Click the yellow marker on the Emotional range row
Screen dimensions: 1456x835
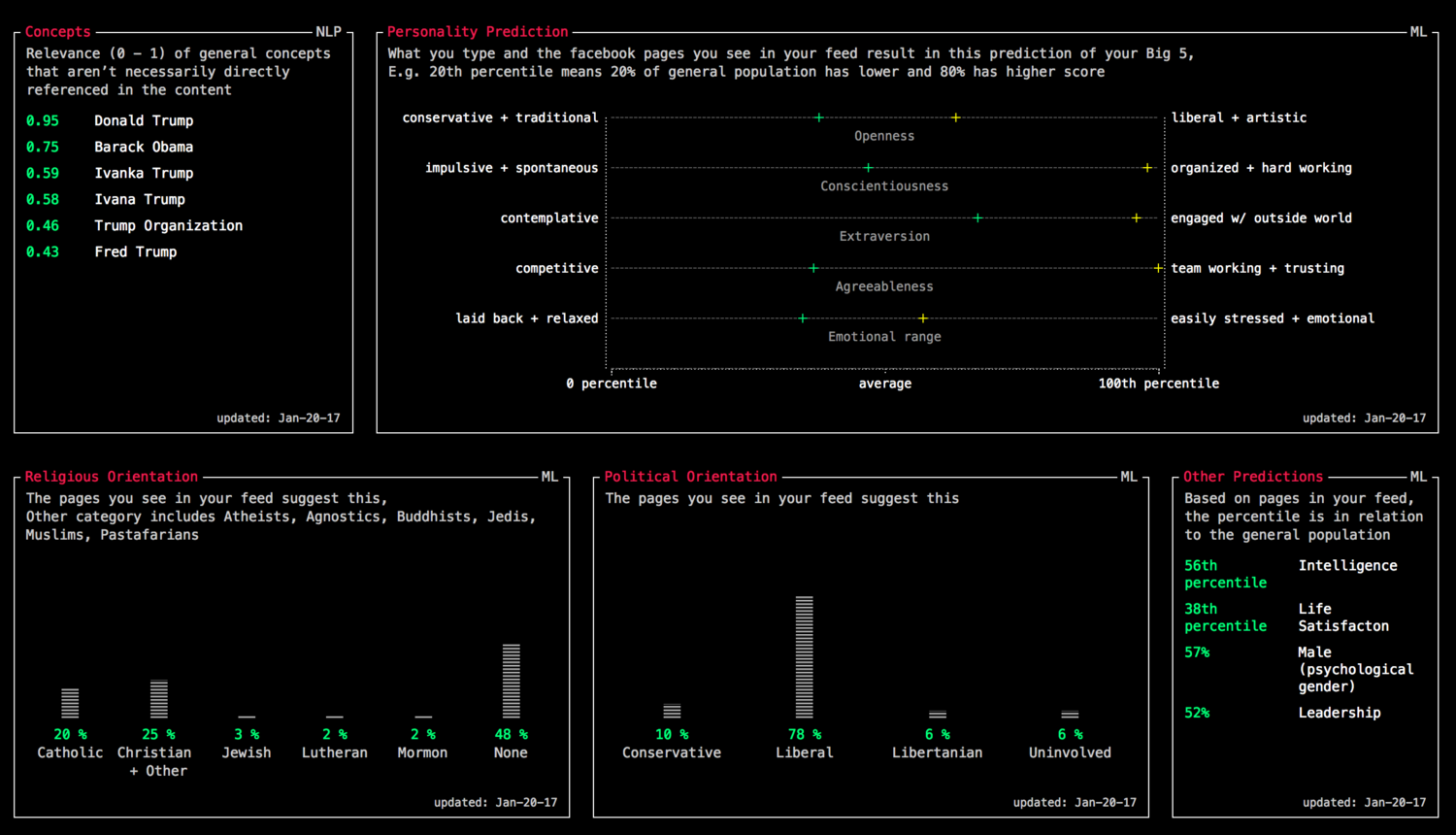tap(922, 318)
